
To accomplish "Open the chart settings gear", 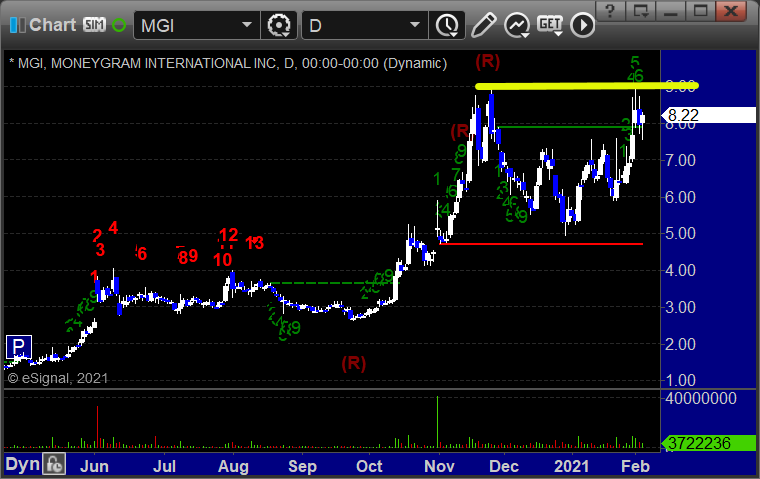I will (279, 25).
